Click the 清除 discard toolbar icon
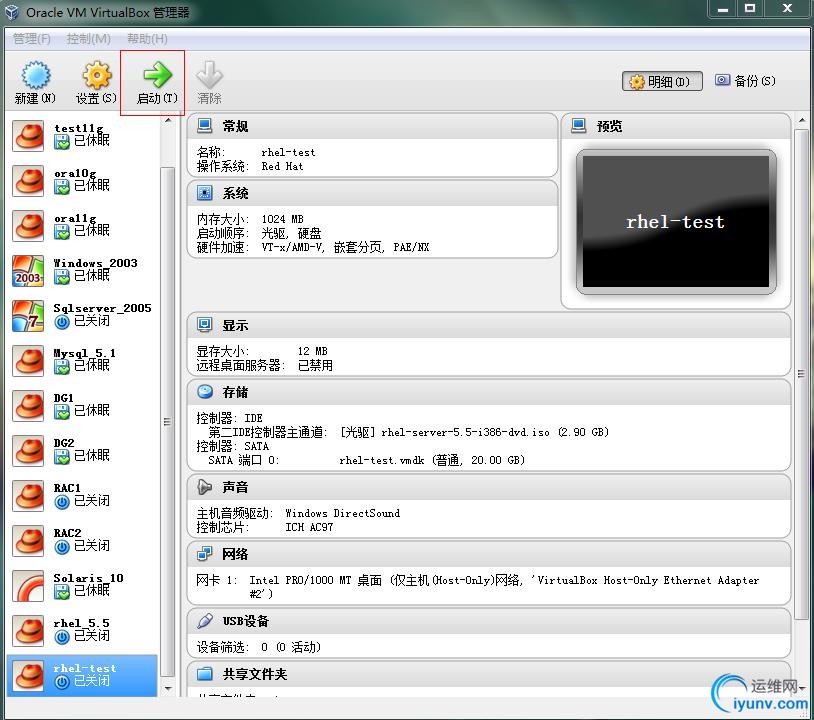This screenshot has height=720, width=814. pyautogui.click(x=209, y=75)
